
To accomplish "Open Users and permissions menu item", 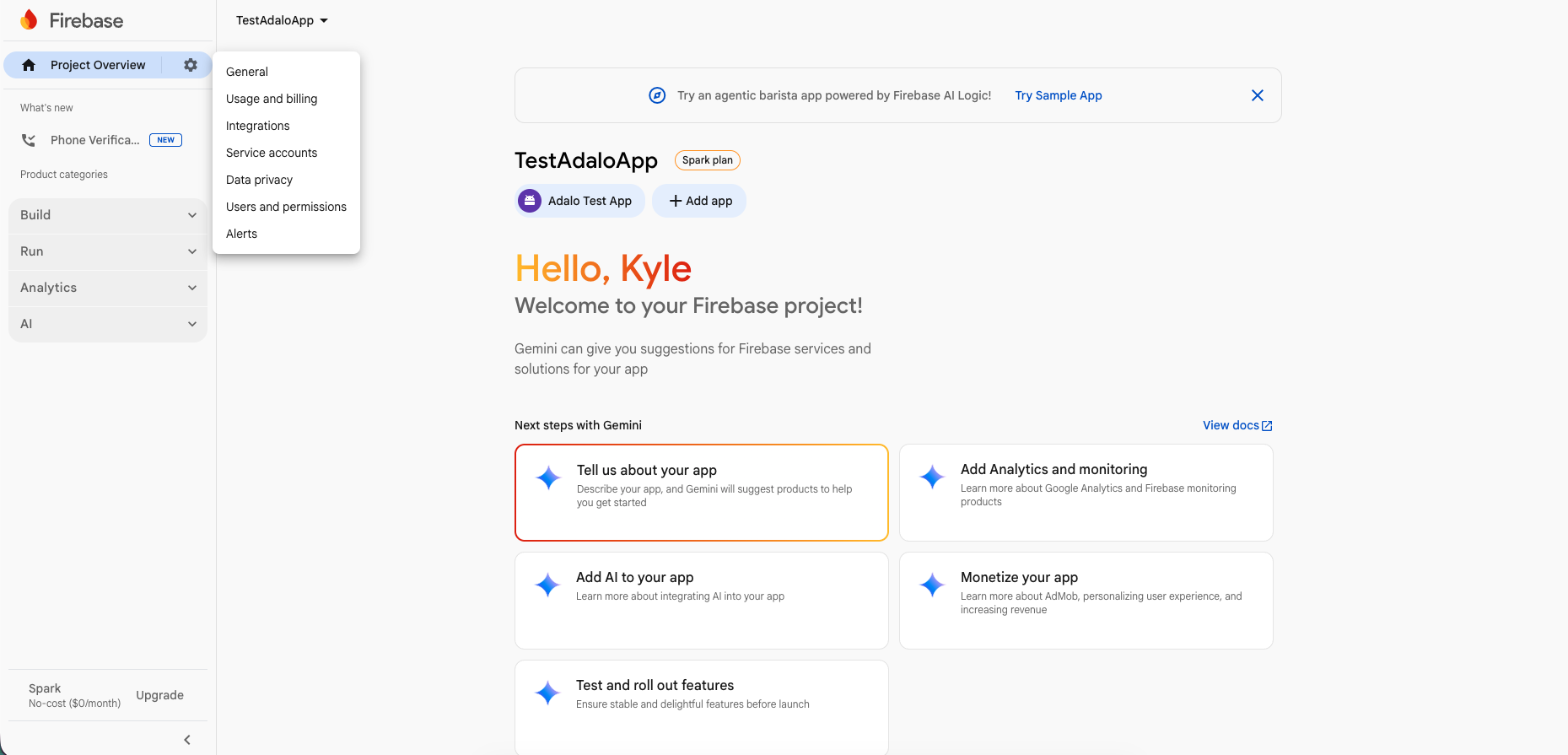I will coord(286,207).
